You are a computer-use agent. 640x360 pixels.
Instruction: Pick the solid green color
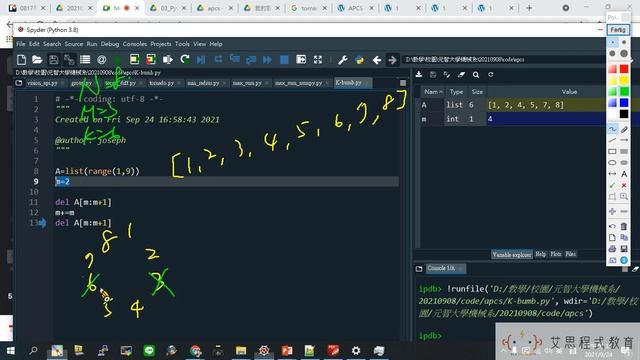(624, 91)
